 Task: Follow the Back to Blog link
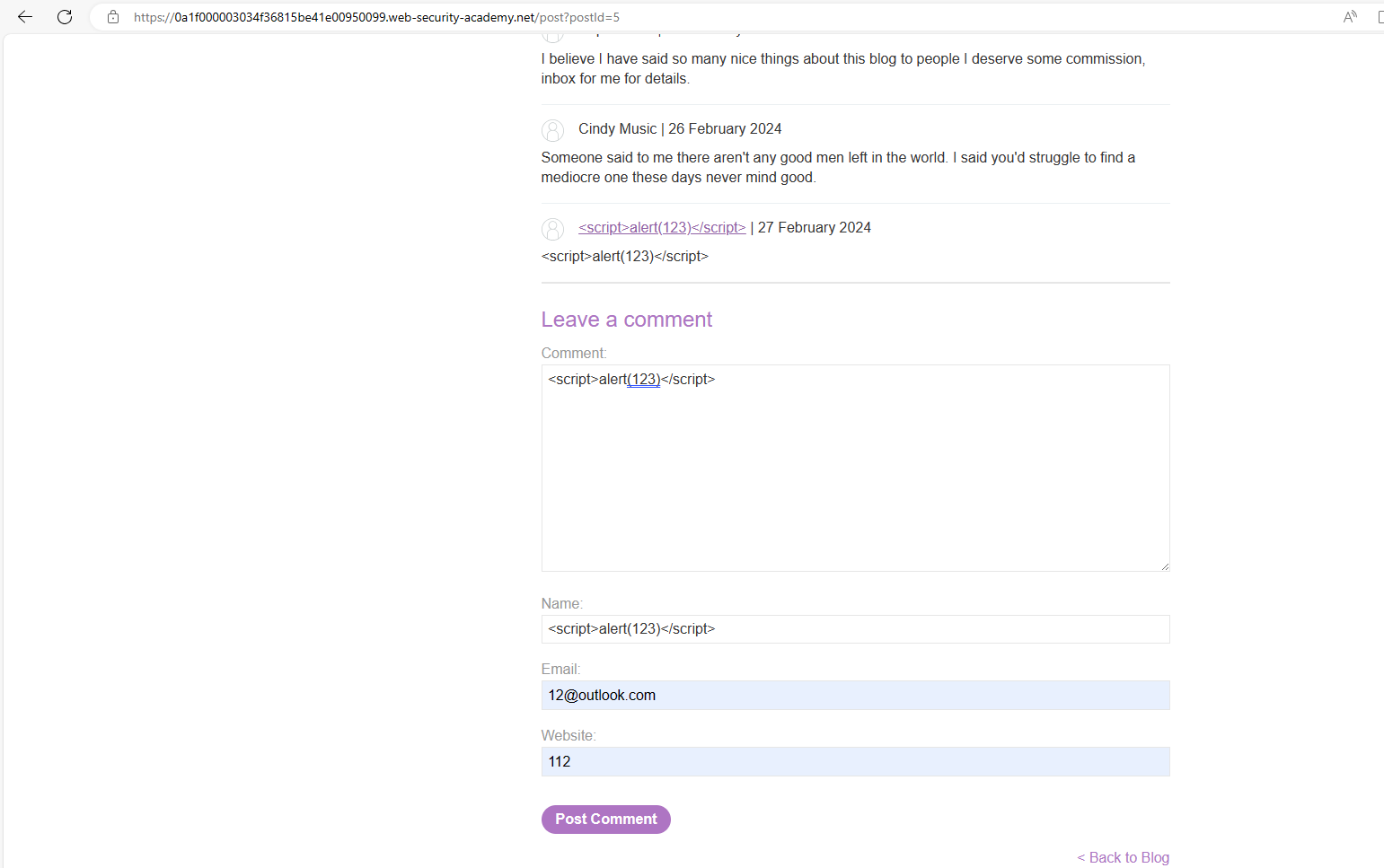coord(1123,857)
